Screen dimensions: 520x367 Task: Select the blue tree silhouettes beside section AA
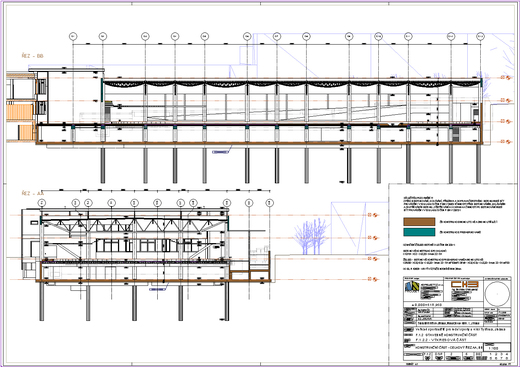(310, 236)
